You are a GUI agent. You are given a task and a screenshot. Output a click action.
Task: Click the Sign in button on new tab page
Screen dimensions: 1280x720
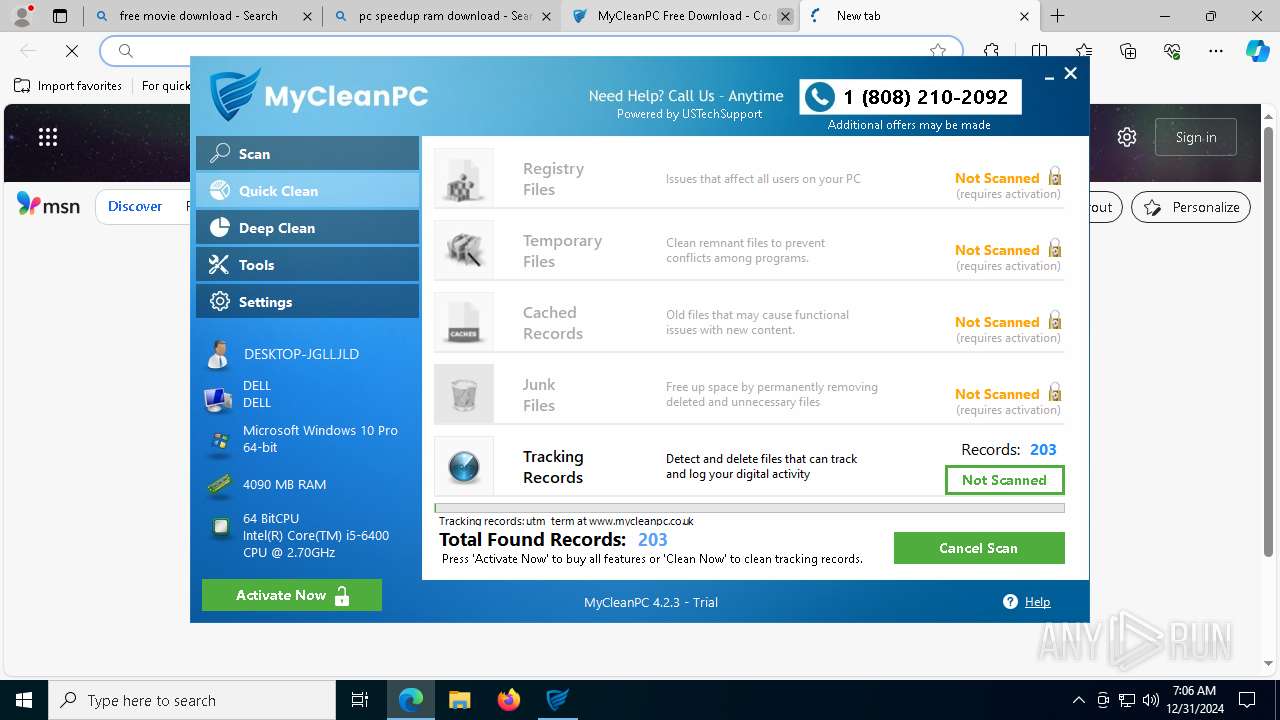pyautogui.click(x=1196, y=137)
